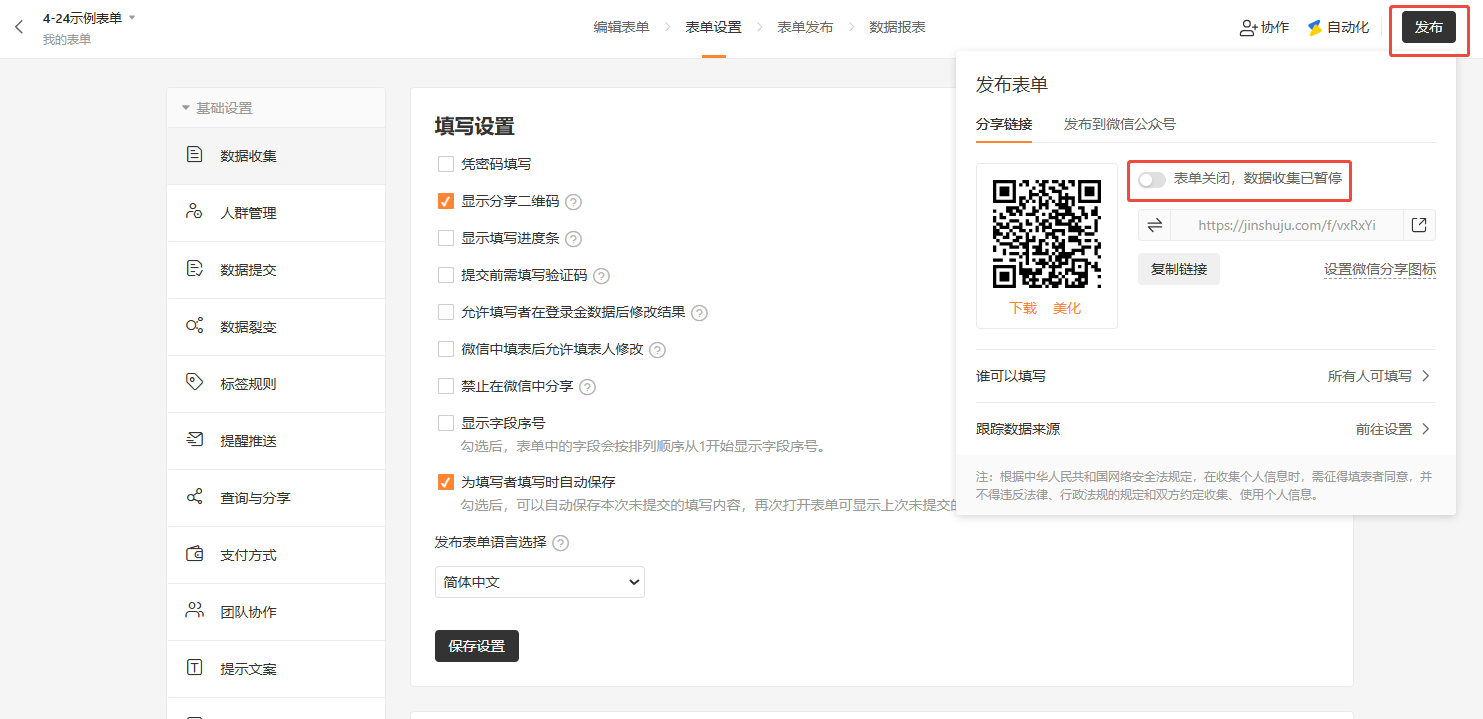Screen dimensions: 1483x719
Task: Open the 数据报表 step
Action: click(897, 28)
